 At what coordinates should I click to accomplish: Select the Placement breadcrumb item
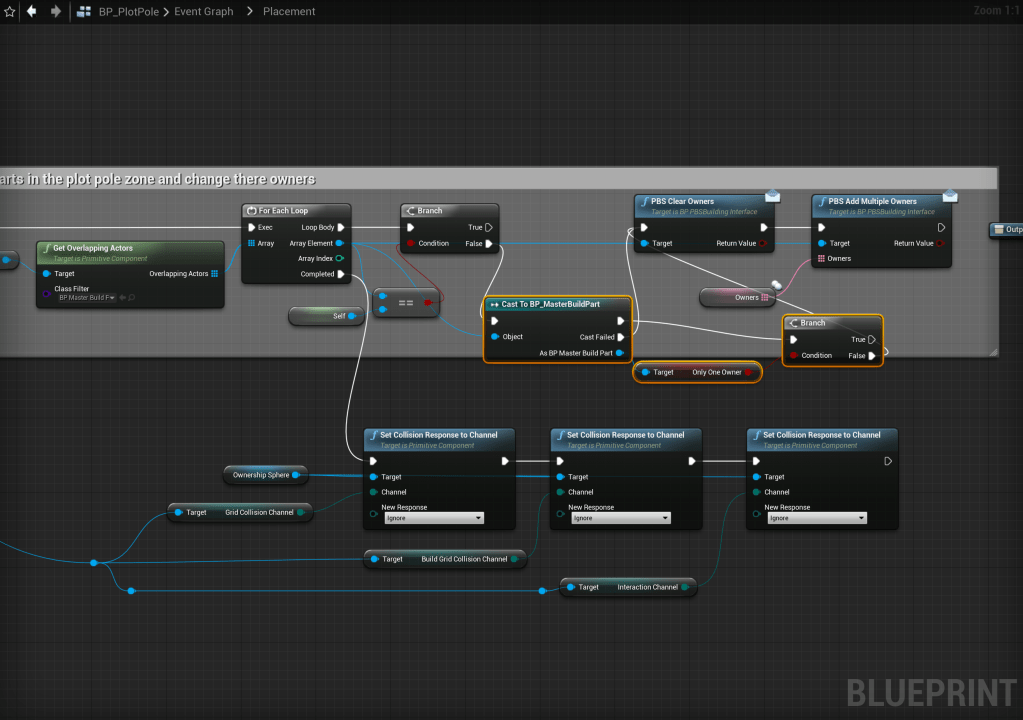(289, 12)
